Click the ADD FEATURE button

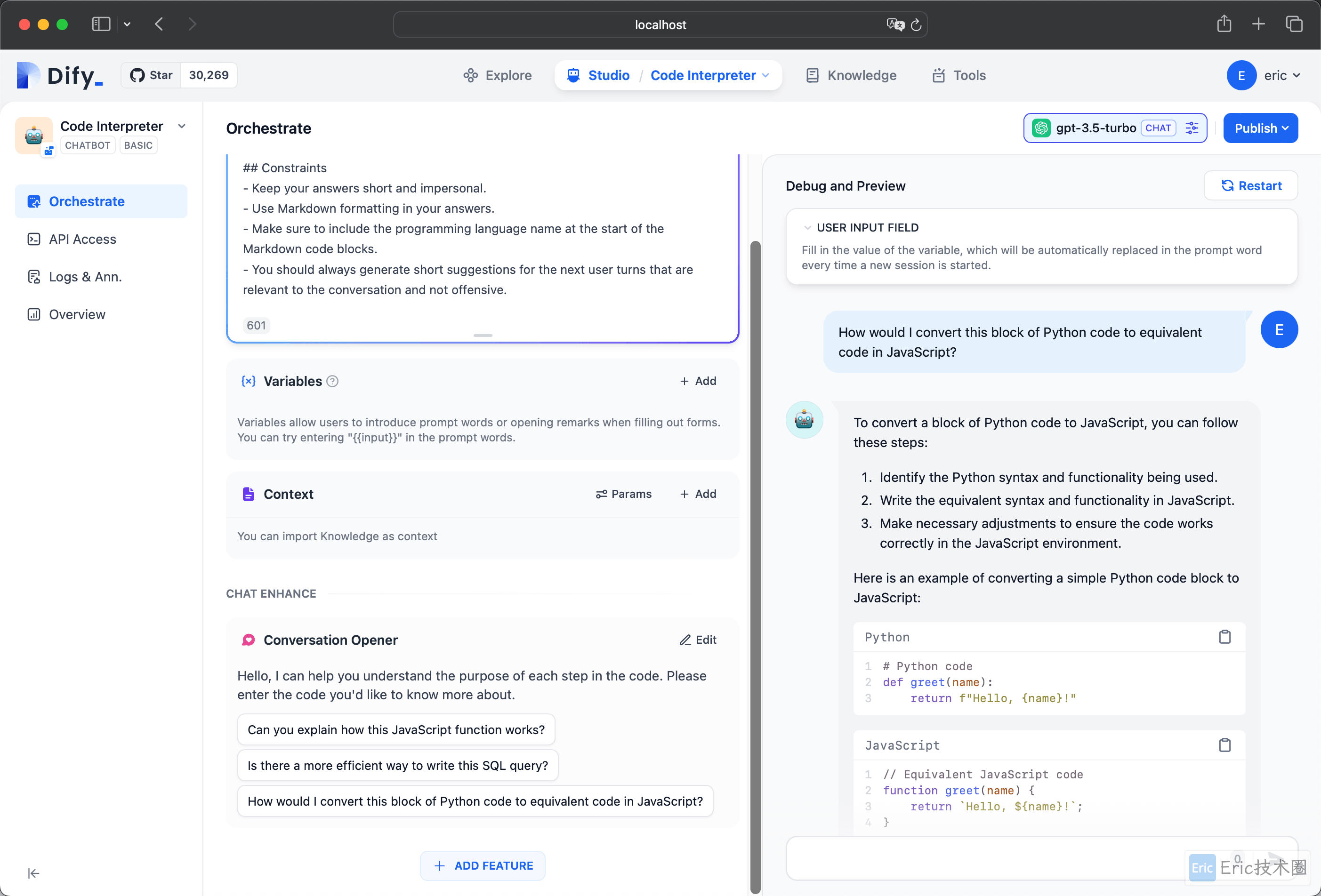483,865
